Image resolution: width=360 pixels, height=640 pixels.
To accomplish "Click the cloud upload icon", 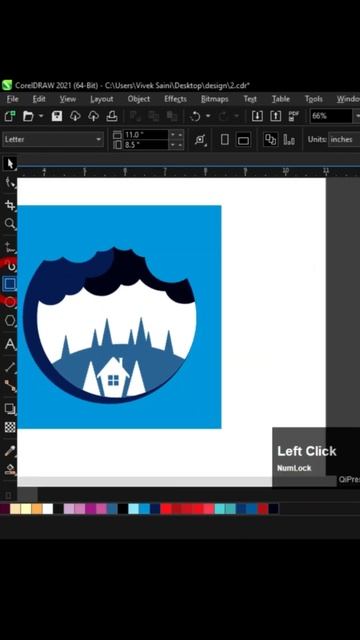I will 93,116.
